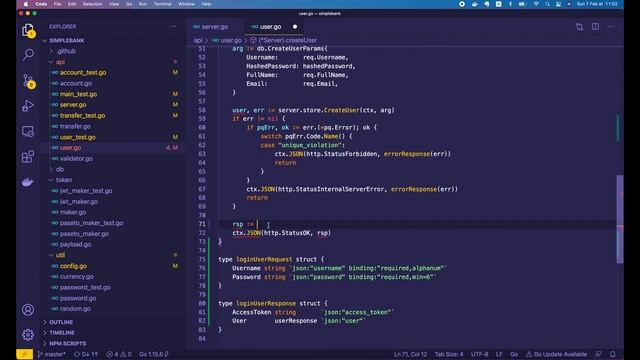This screenshot has height=360, width=640.
Task: Click api breadcrumb segment
Action: (198, 40)
